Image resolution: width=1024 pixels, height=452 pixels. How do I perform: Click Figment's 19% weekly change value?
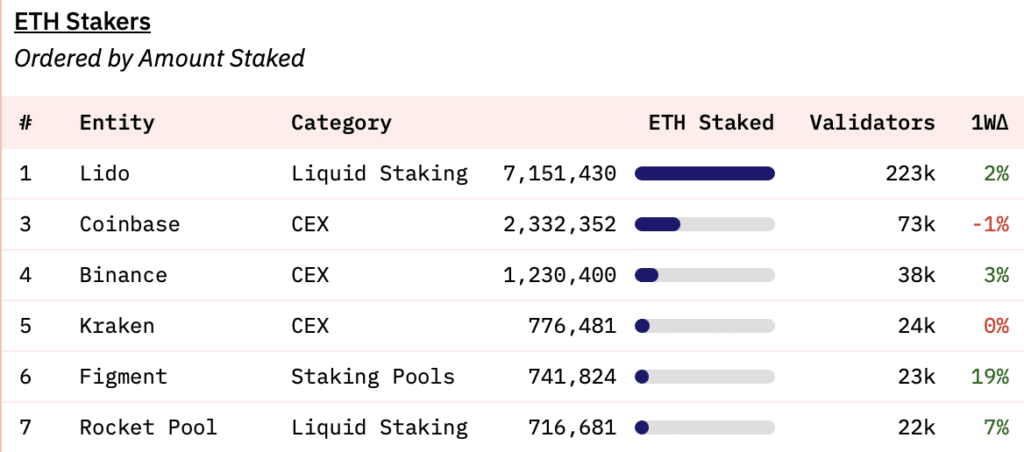click(x=989, y=377)
